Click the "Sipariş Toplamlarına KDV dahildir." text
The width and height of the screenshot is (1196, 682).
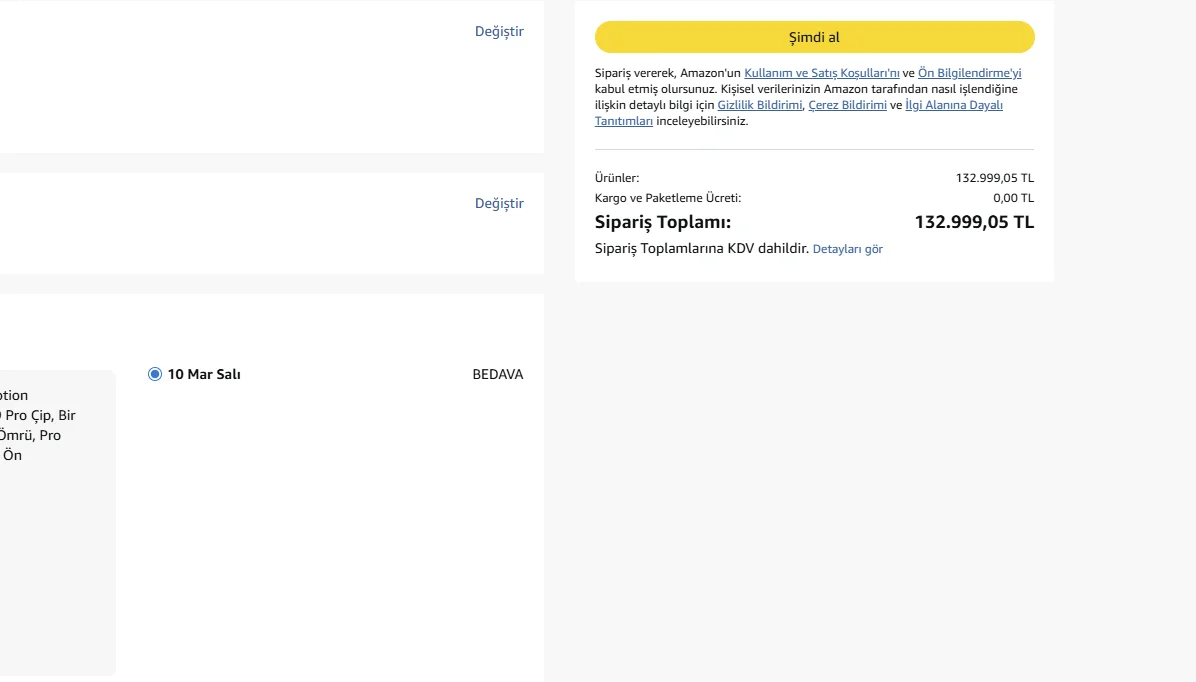(x=701, y=248)
